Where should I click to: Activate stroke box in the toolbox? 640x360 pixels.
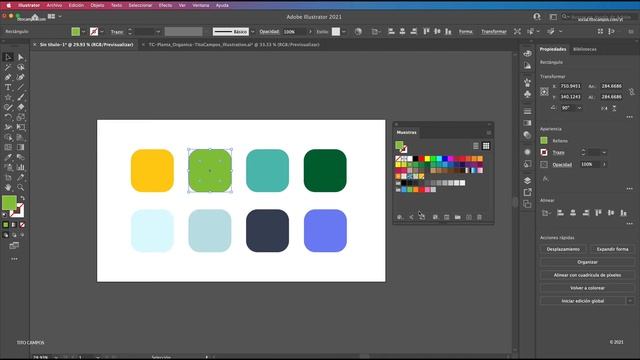(x=17, y=211)
